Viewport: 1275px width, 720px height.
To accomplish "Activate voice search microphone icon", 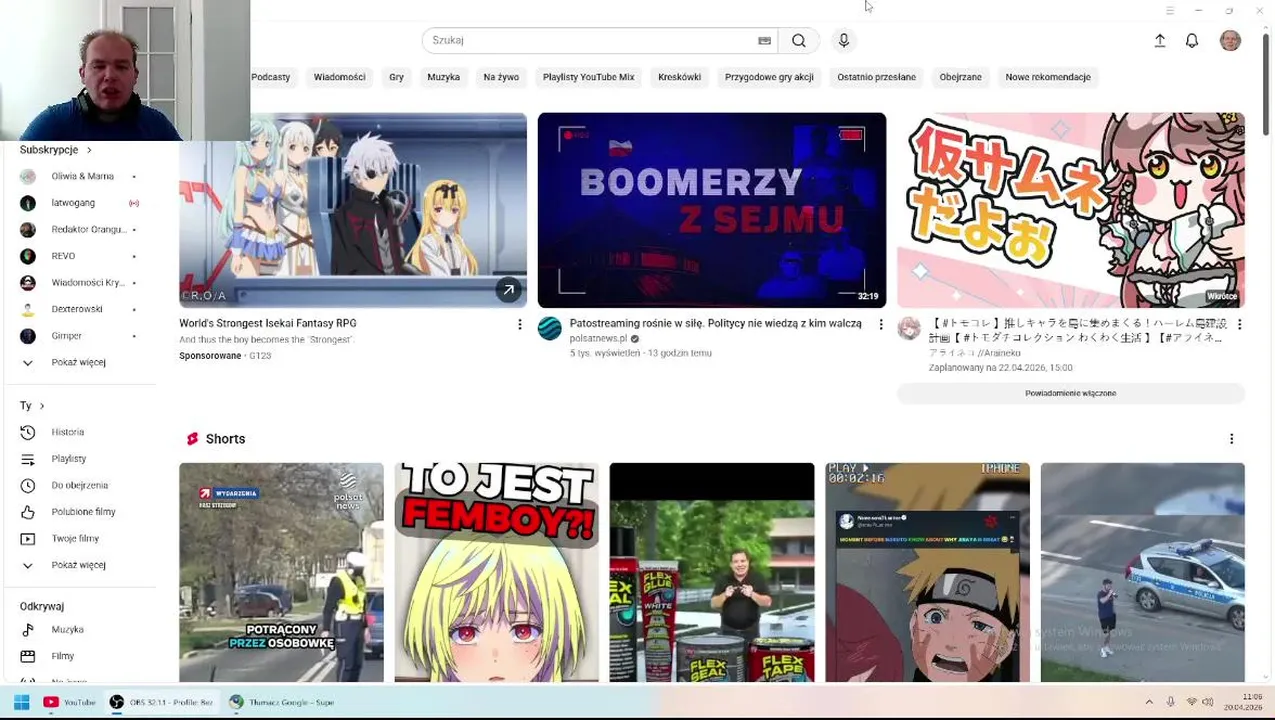I will 844,41.
